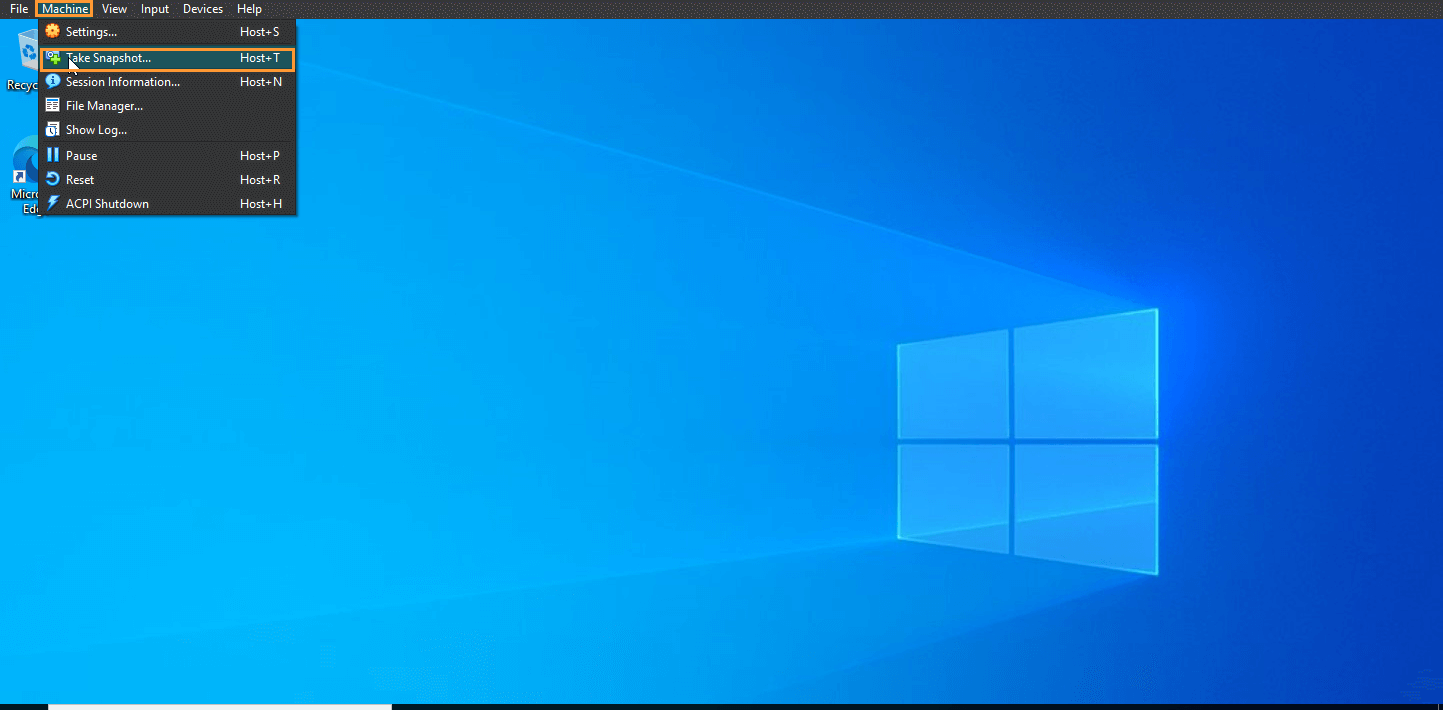
Task: Open the Help menu
Action: (250, 9)
